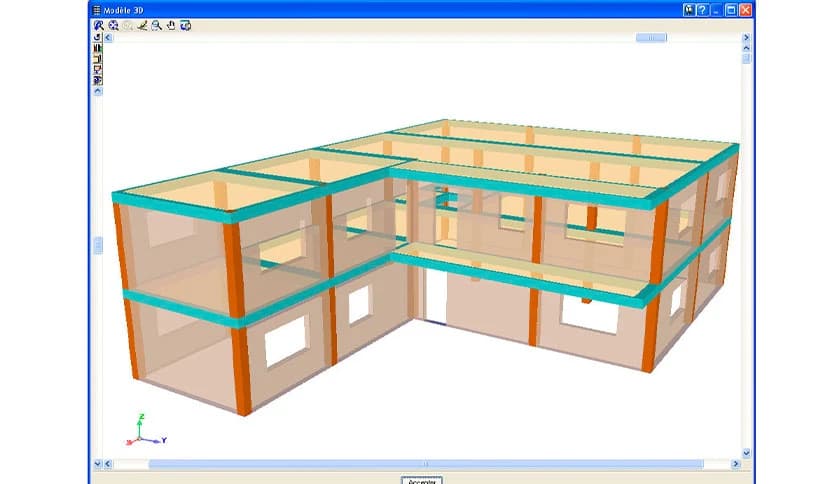Viewport: 836px width, 484px height.
Task: Click the title bar icon left of help
Action: (x=689, y=10)
